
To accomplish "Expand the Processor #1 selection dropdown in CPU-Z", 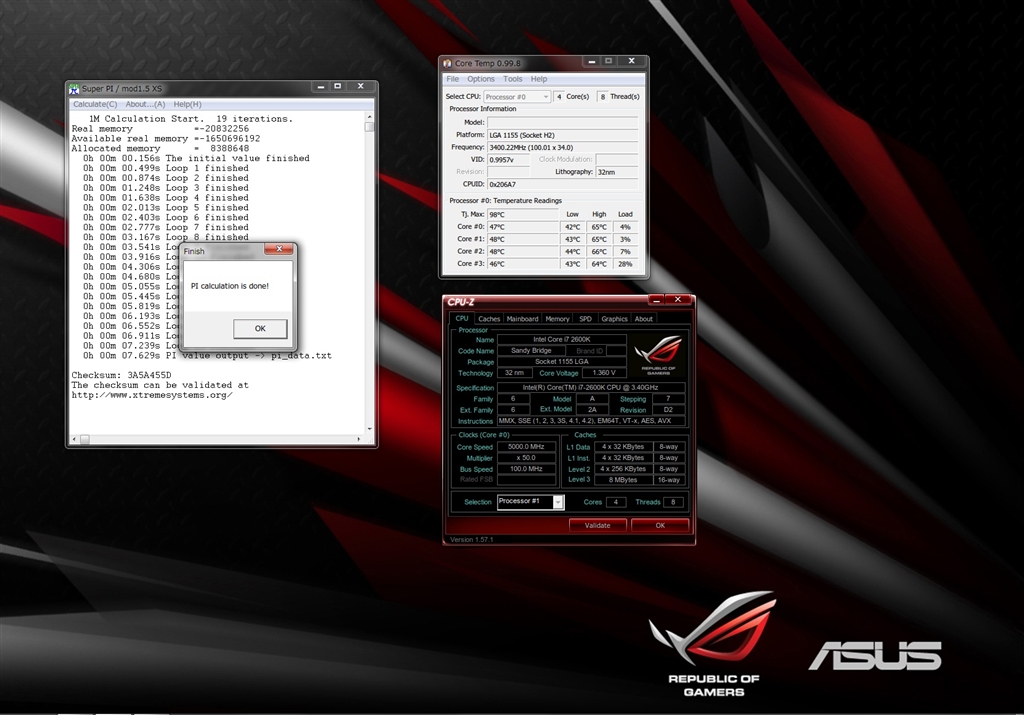I will [x=558, y=502].
